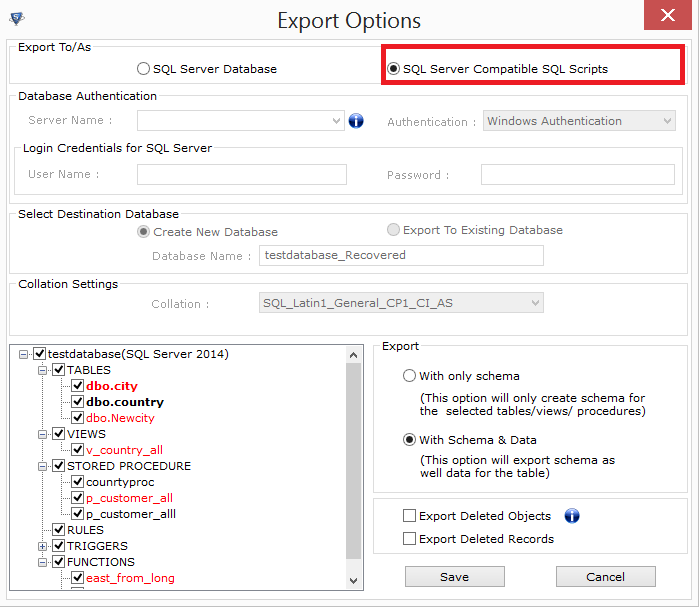Choose the With only schema option
The width and height of the screenshot is (699, 607).
coord(409,376)
